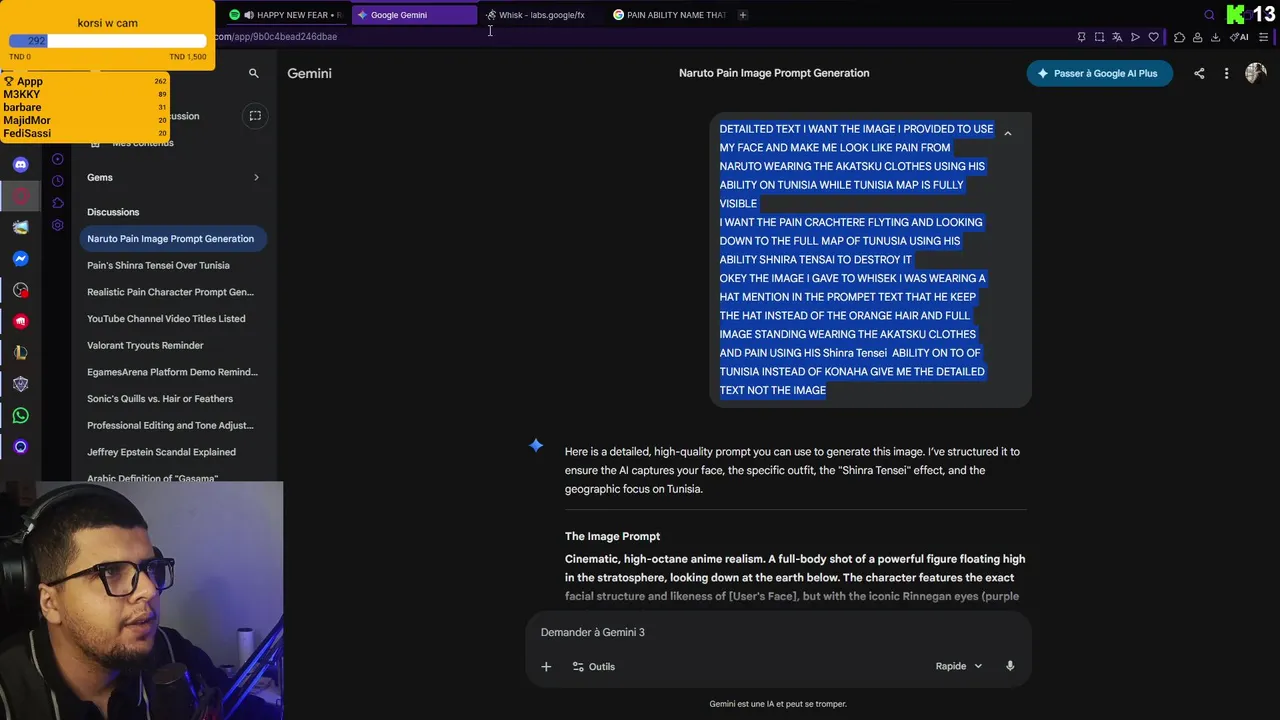
Task: Open the WhatsApp sidebar icon
Action: pyautogui.click(x=20, y=415)
